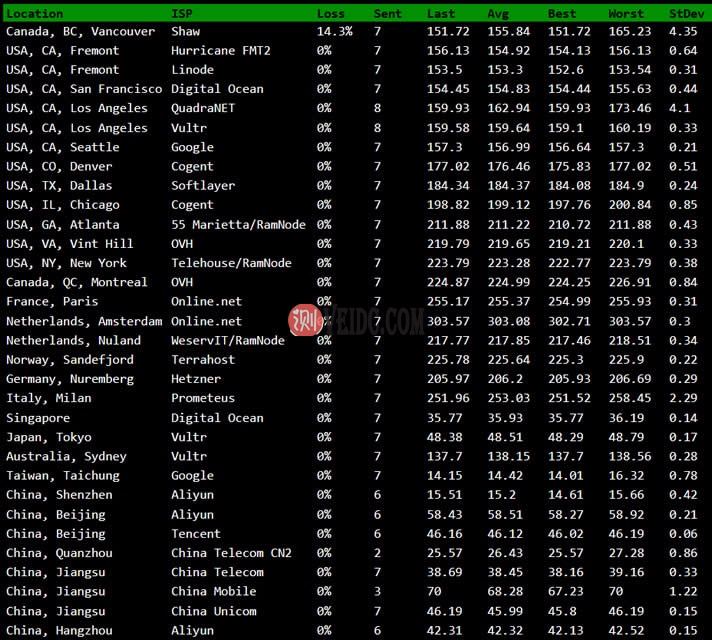Click last value 303.57 in the Last column
The width and height of the screenshot is (712, 640).
pos(448,321)
